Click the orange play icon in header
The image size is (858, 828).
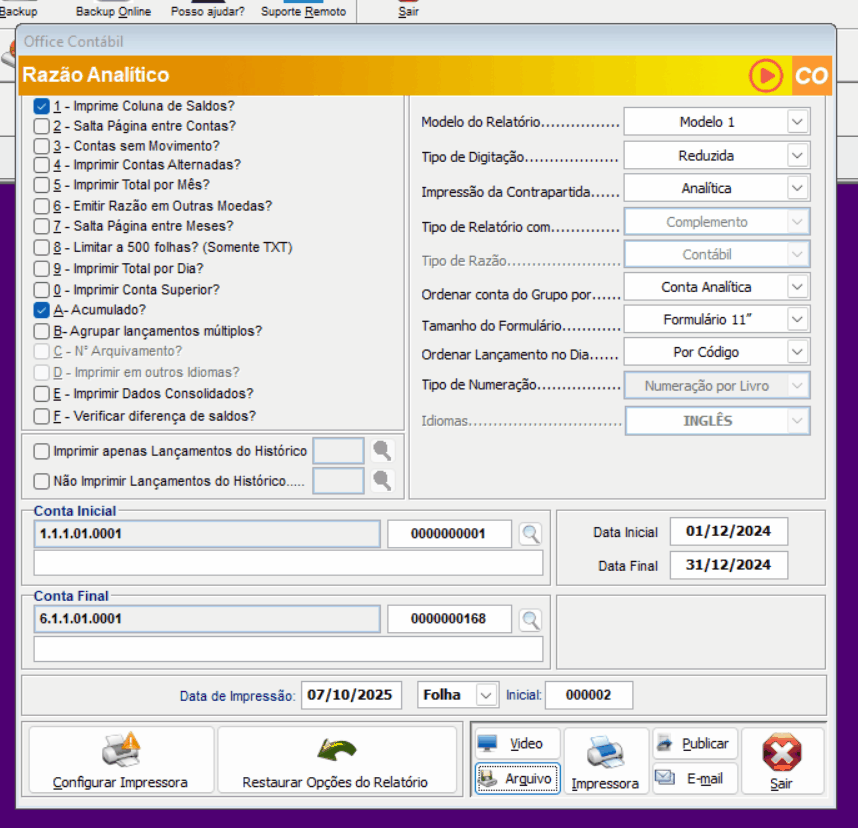(766, 76)
